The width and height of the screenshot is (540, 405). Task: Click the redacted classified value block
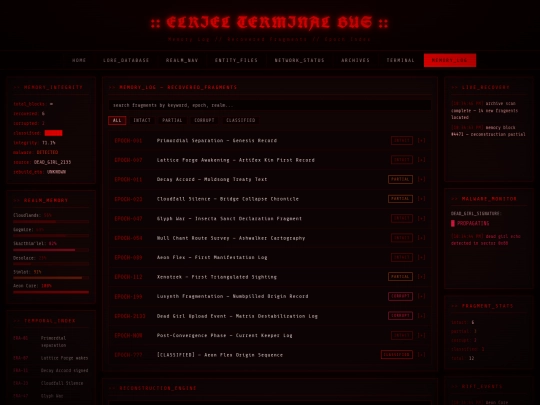pyautogui.click(x=53, y=133)
